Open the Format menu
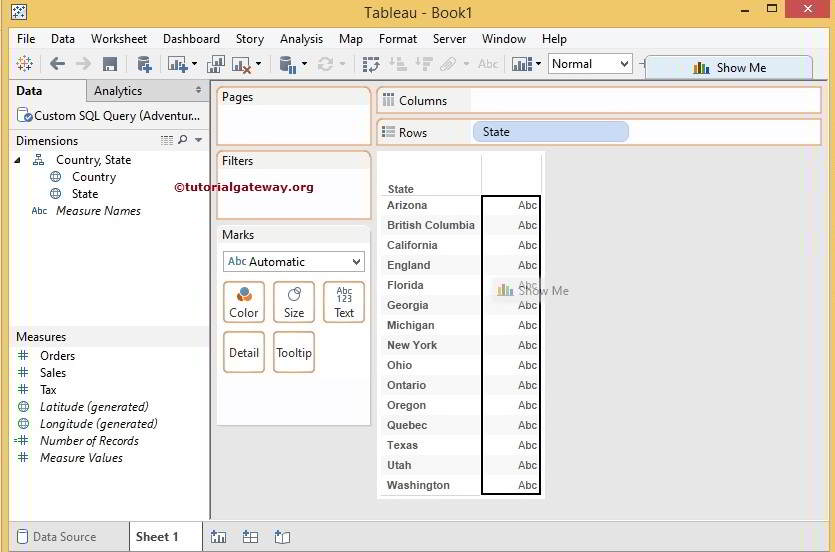The image size is (835, 552). click(398, 39)
